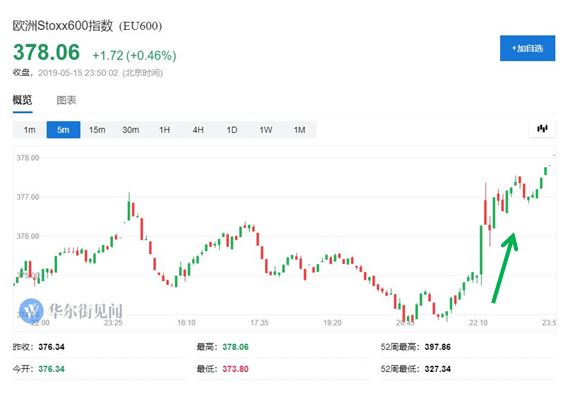Click the 昨收 value 376.34

pos(51,347)
